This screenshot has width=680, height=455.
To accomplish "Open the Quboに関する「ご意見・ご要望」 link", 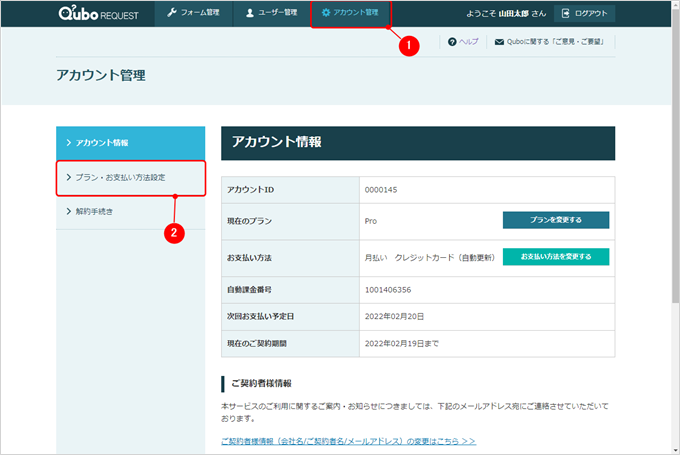I will click(x=556, y=42).
